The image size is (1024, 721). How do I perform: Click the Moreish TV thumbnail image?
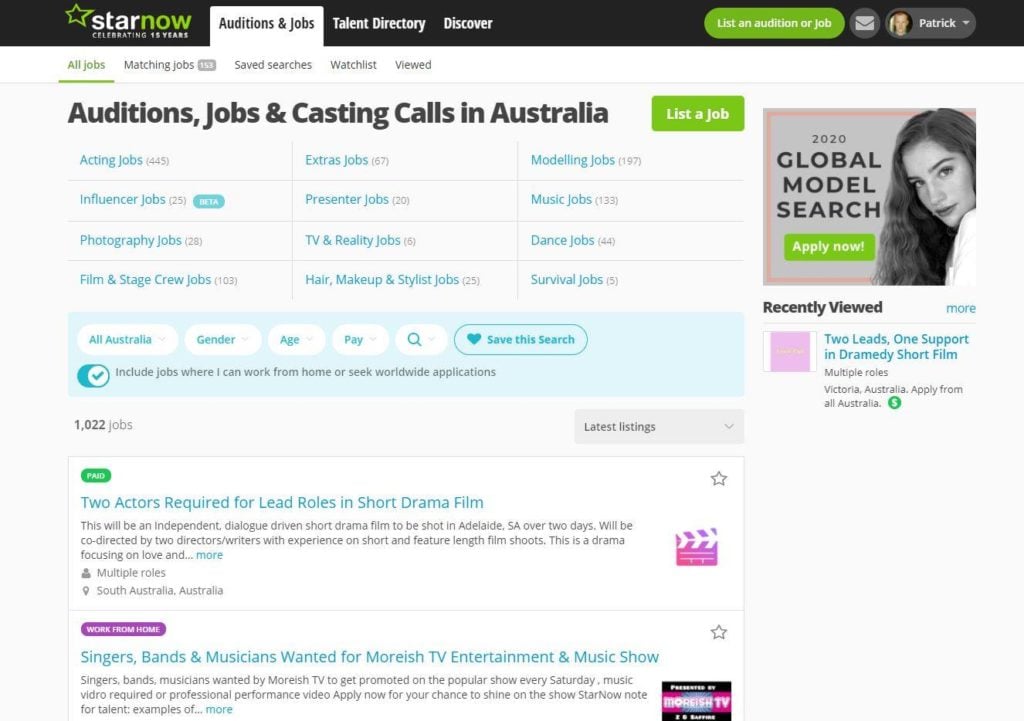pyautogui.click(x=696, y=701)
